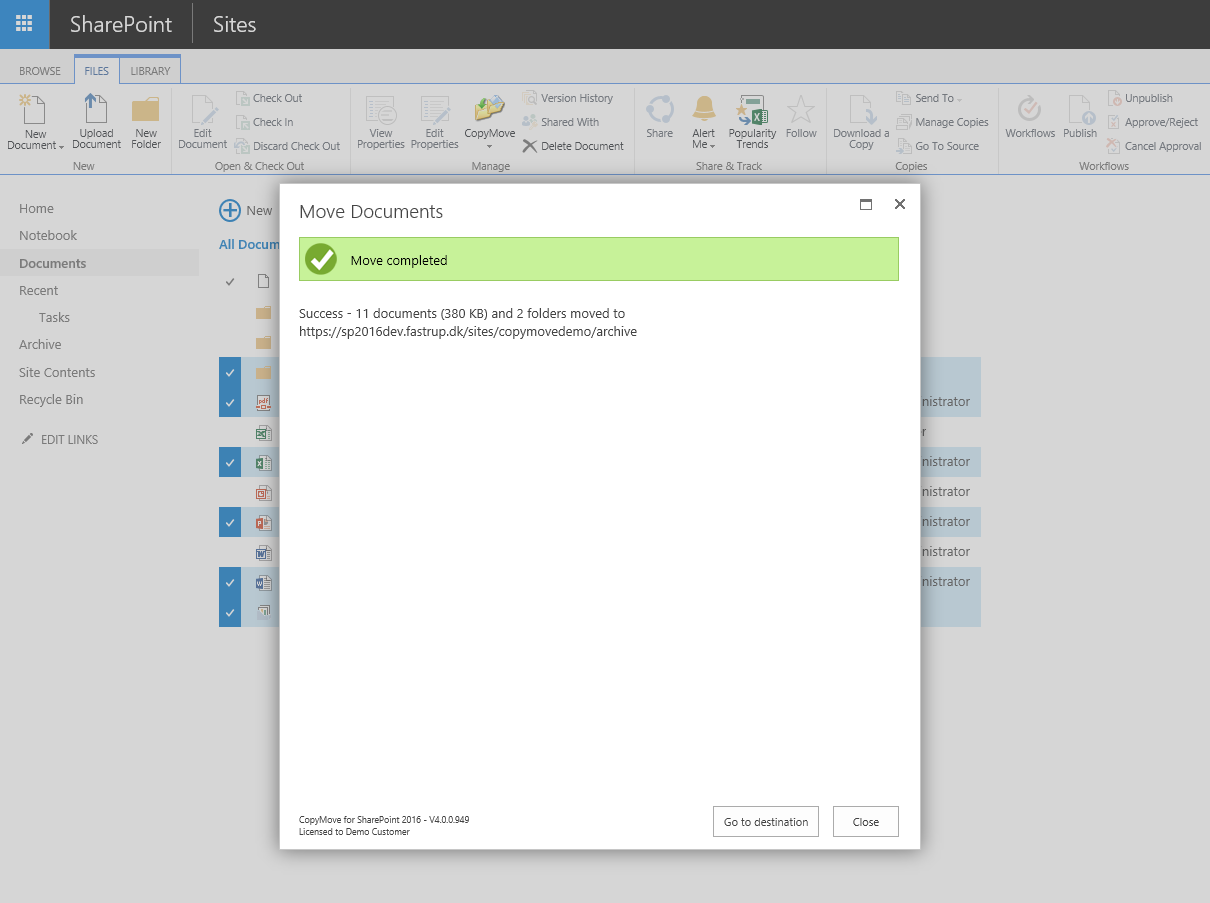Open Notebook in the left navigation
Image resolution: width=1210 pixels, height=903 pixels.
click(x=48, y=235)
